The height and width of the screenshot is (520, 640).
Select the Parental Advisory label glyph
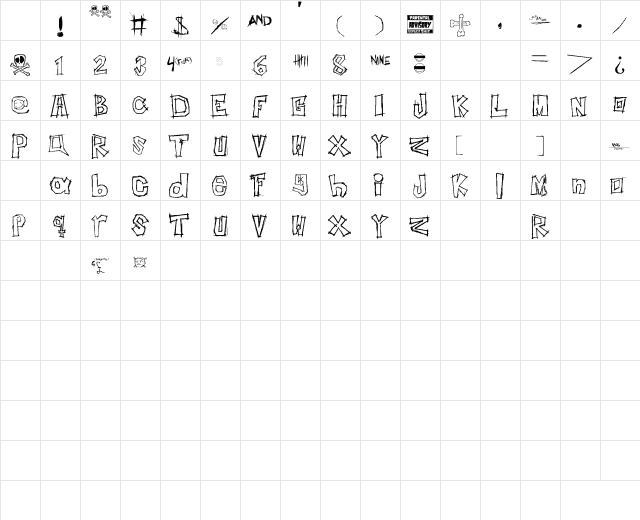tap(420, 24)
